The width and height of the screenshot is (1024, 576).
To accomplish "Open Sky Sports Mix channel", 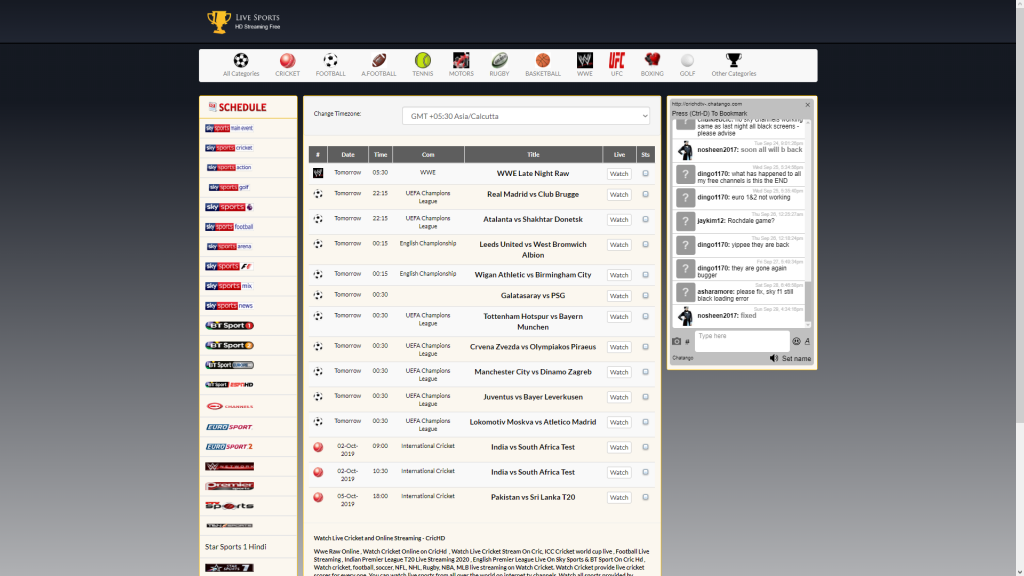I will click(x=229, y=286).
